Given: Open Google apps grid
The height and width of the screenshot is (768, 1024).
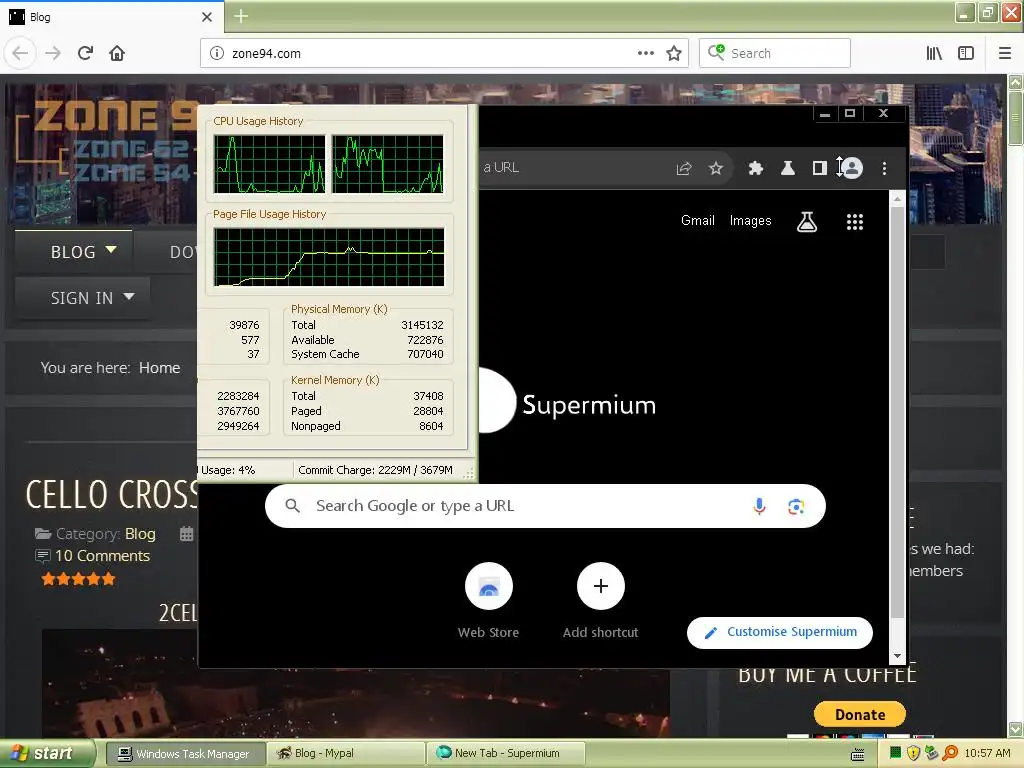Looking at the screenshot, I should pos(855,222).
